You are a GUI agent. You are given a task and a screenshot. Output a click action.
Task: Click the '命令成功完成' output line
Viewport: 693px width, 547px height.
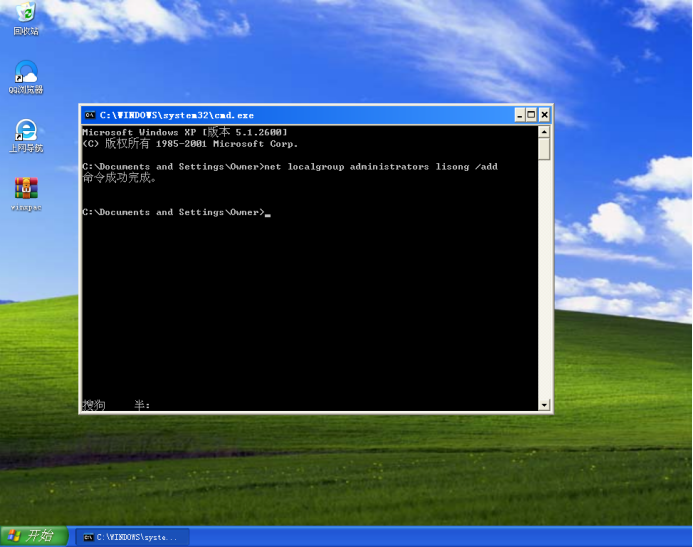119,178
